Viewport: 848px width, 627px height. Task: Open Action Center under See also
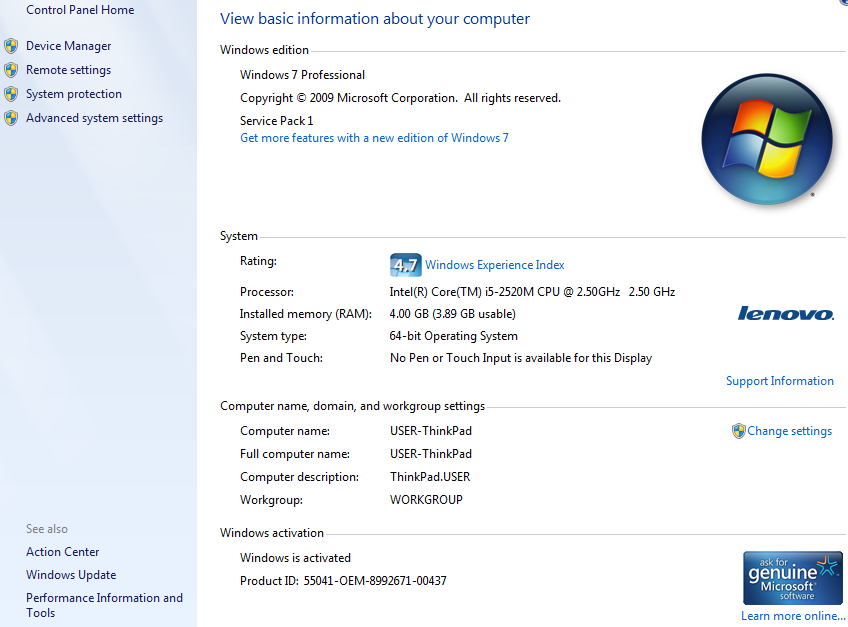(63, 552)
